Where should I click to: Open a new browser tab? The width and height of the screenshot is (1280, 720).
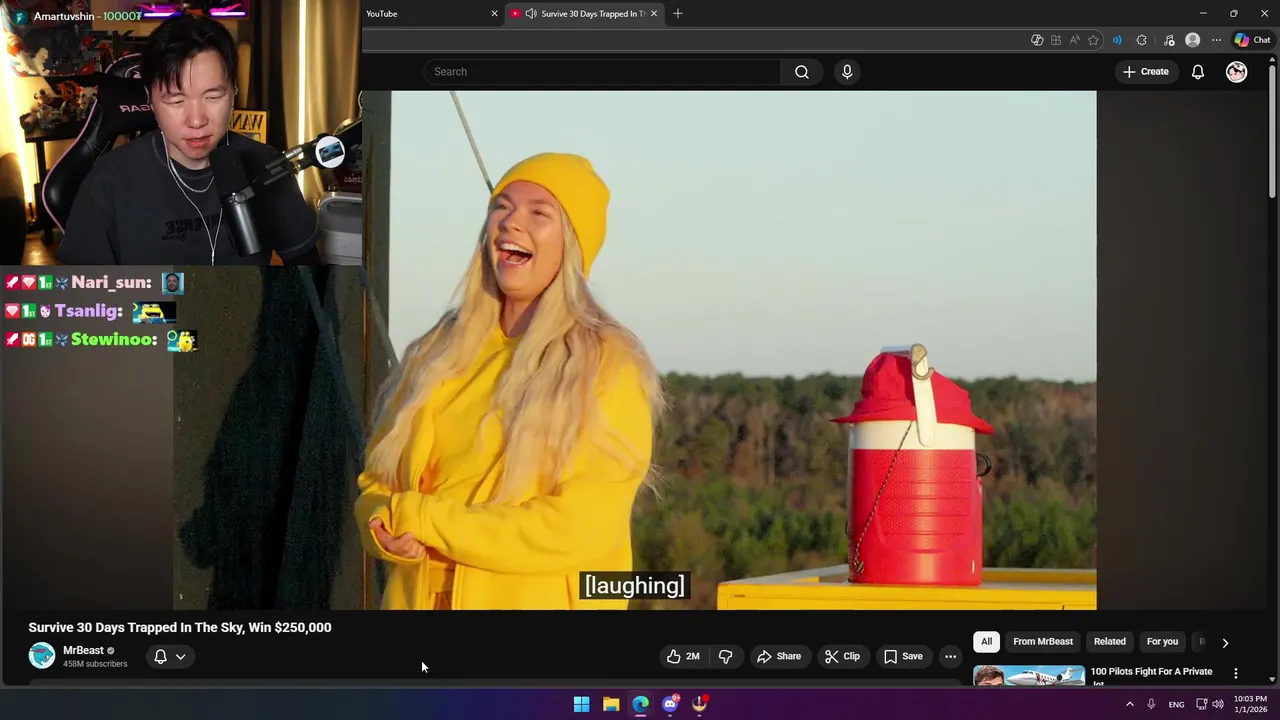(678, 14)
